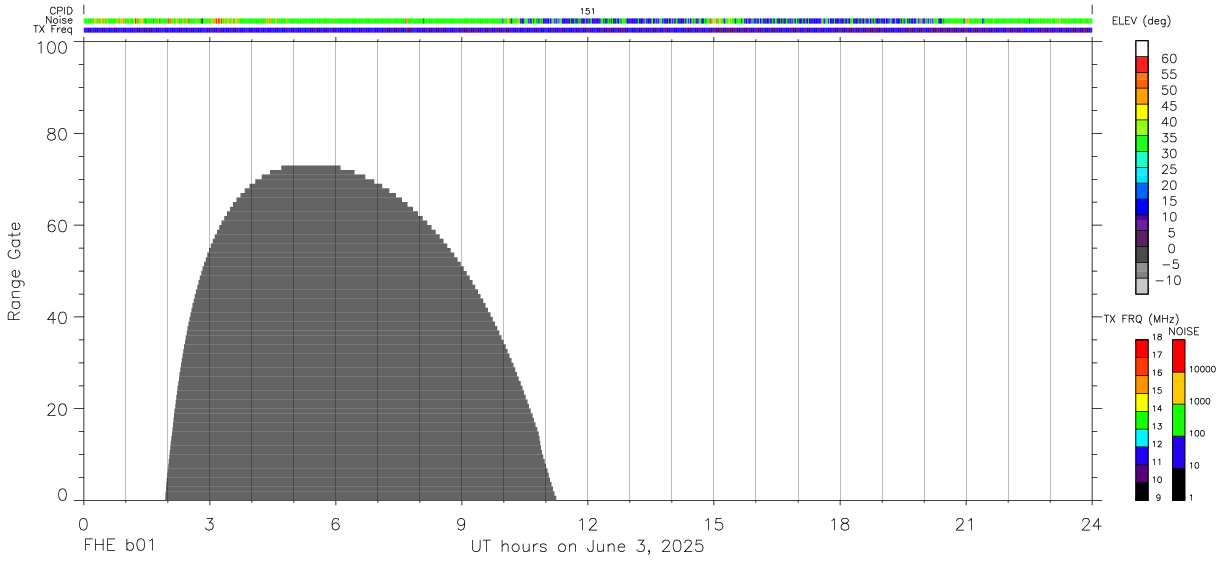This screenshot has width=1228, height=567.
Task: Click the green NOISE swatch between 100 and 1000
Action: coord(1178,420)
